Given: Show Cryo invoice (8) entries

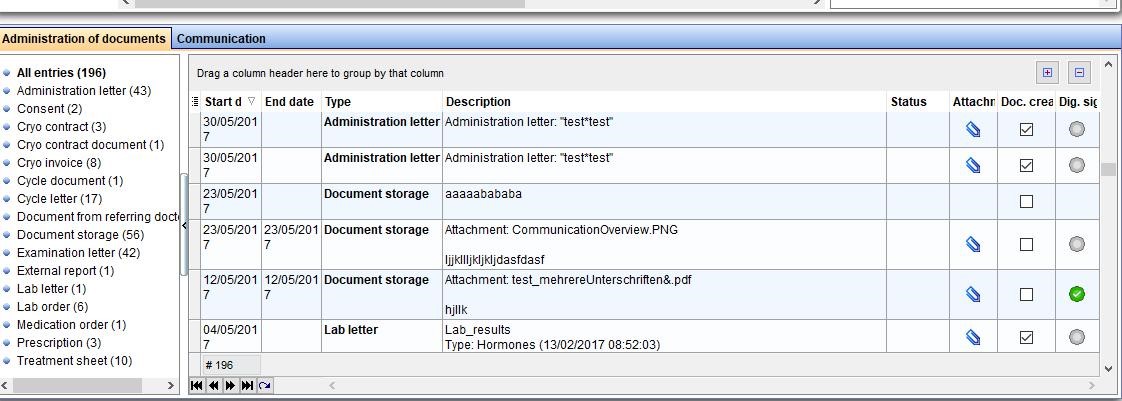Looking at the screenshot, I should (x=59, y=163).
